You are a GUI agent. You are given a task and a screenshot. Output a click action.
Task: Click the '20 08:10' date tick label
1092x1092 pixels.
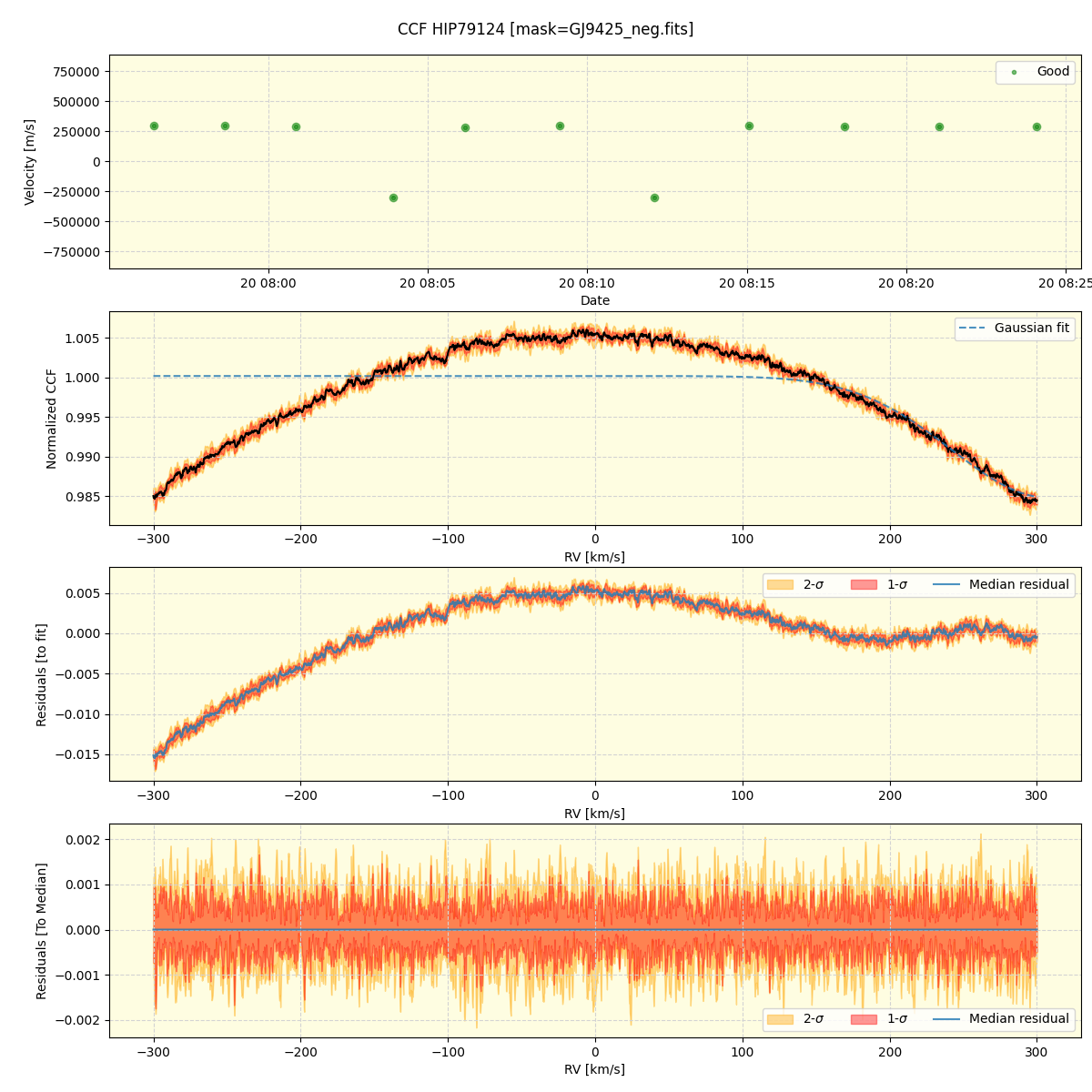(587, 284)
